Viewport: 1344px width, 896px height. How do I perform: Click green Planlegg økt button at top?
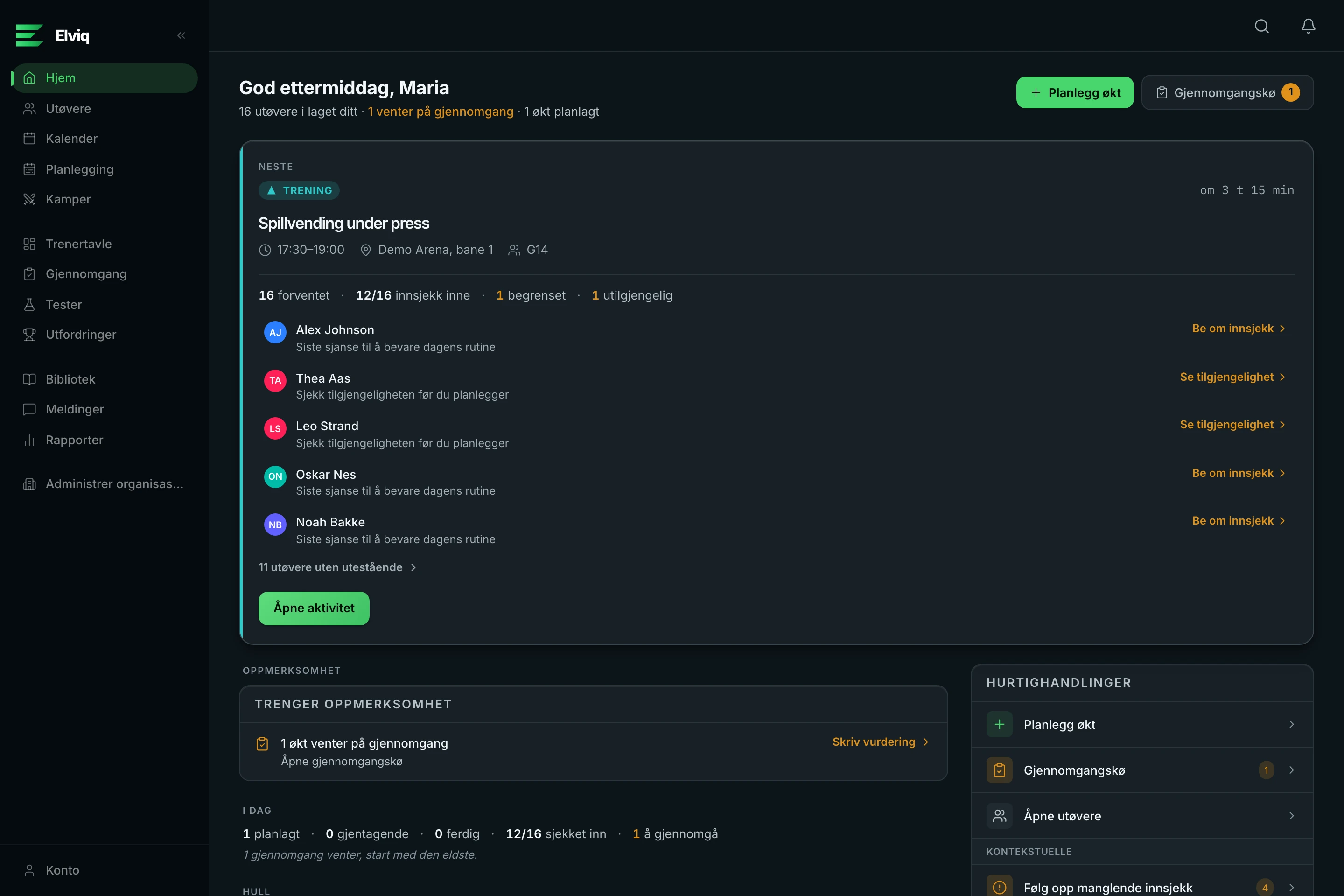1075,92
